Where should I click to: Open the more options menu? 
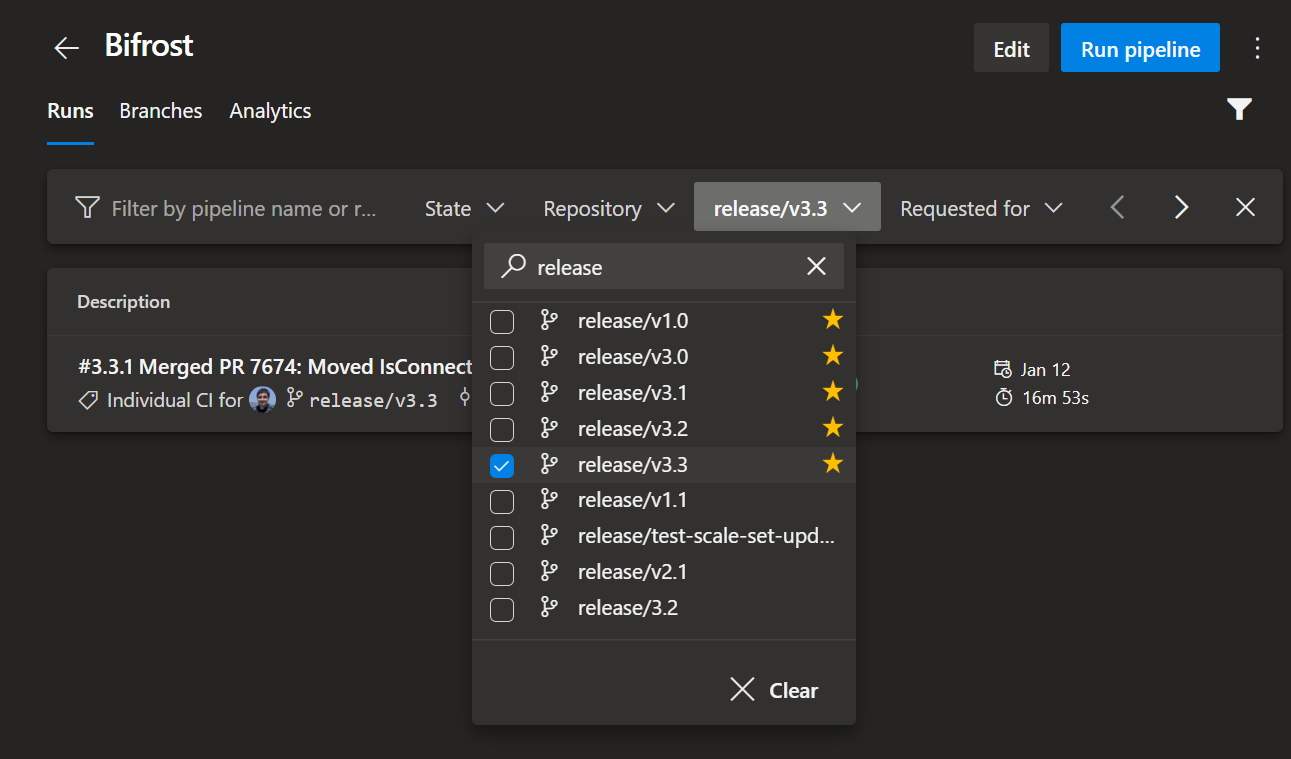pyautogui.click(x=1258, y=47)
